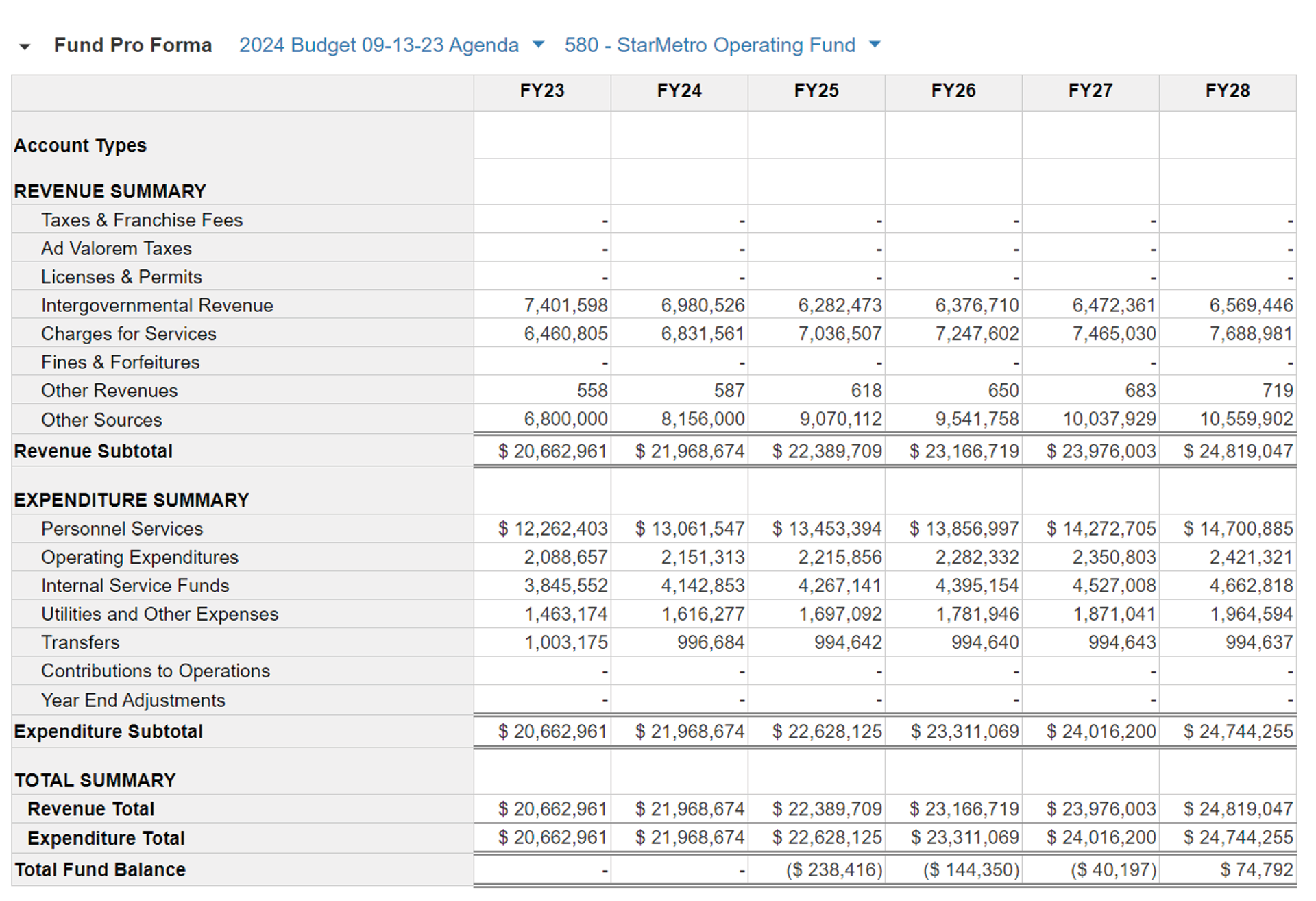The image size is (1316, 901).
Task: Click the FY25 column header
Action: pos(816,91)
